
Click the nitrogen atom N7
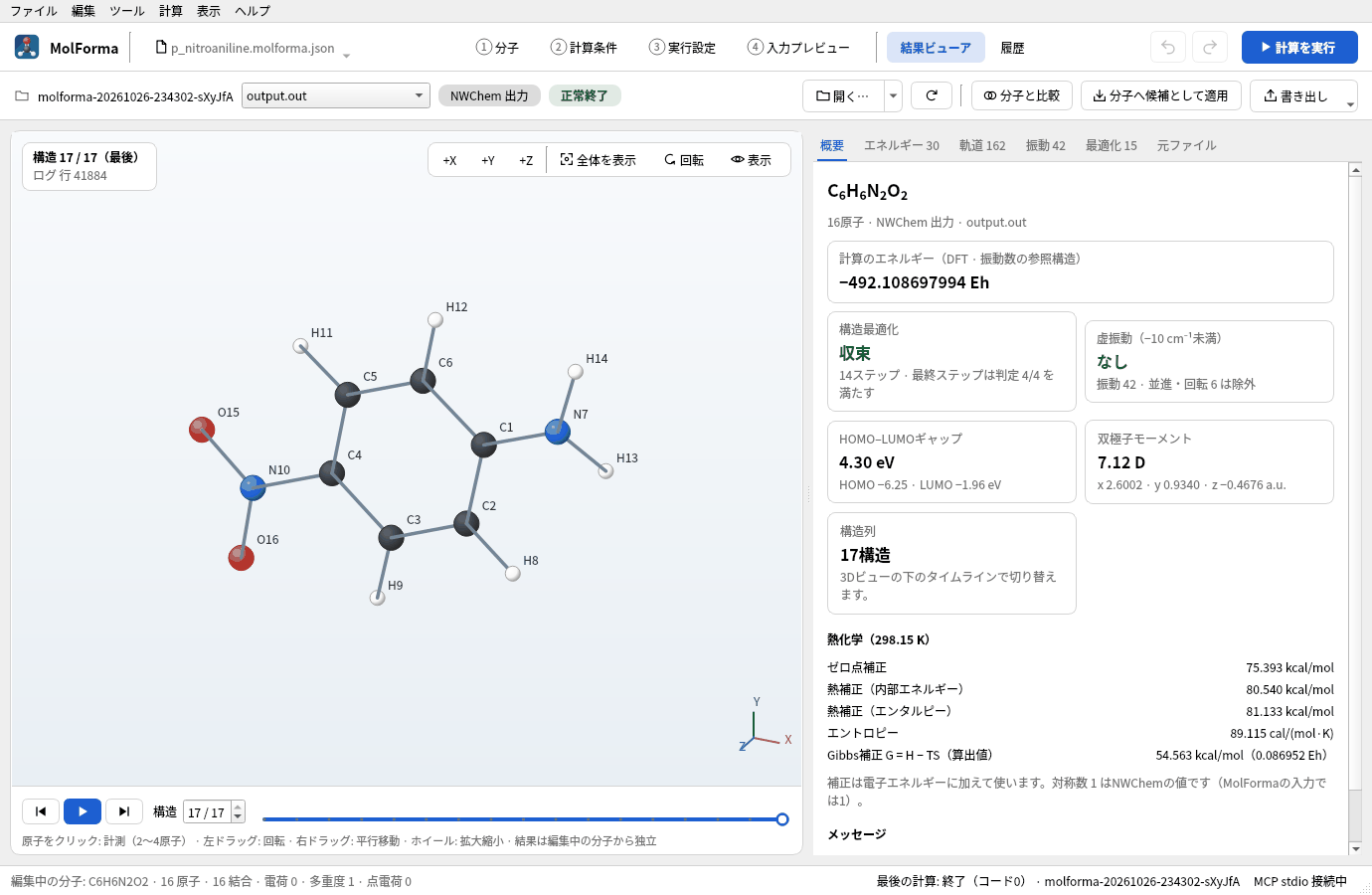coord(558,432)
